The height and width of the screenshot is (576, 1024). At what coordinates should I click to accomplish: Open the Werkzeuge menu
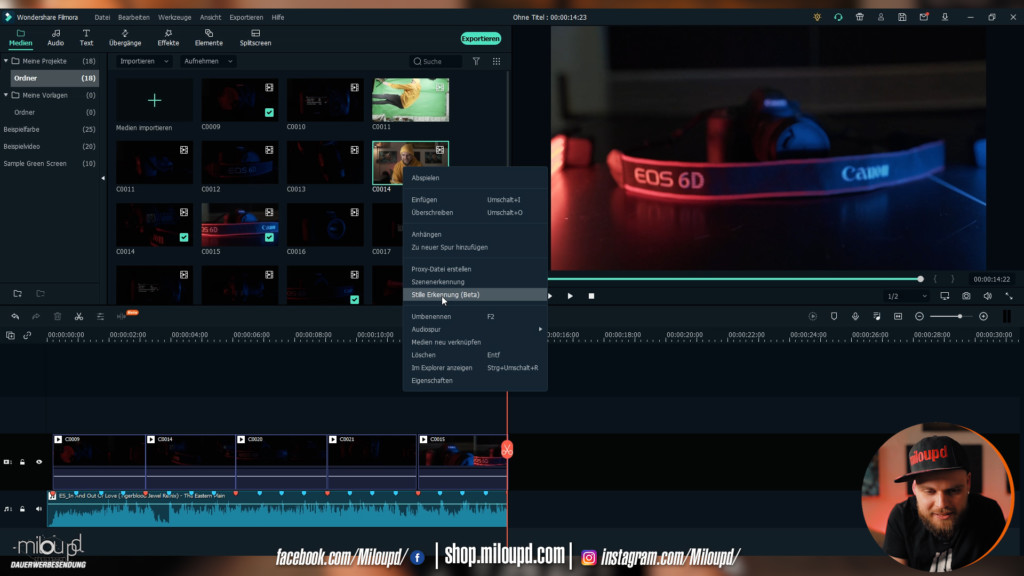174,18
